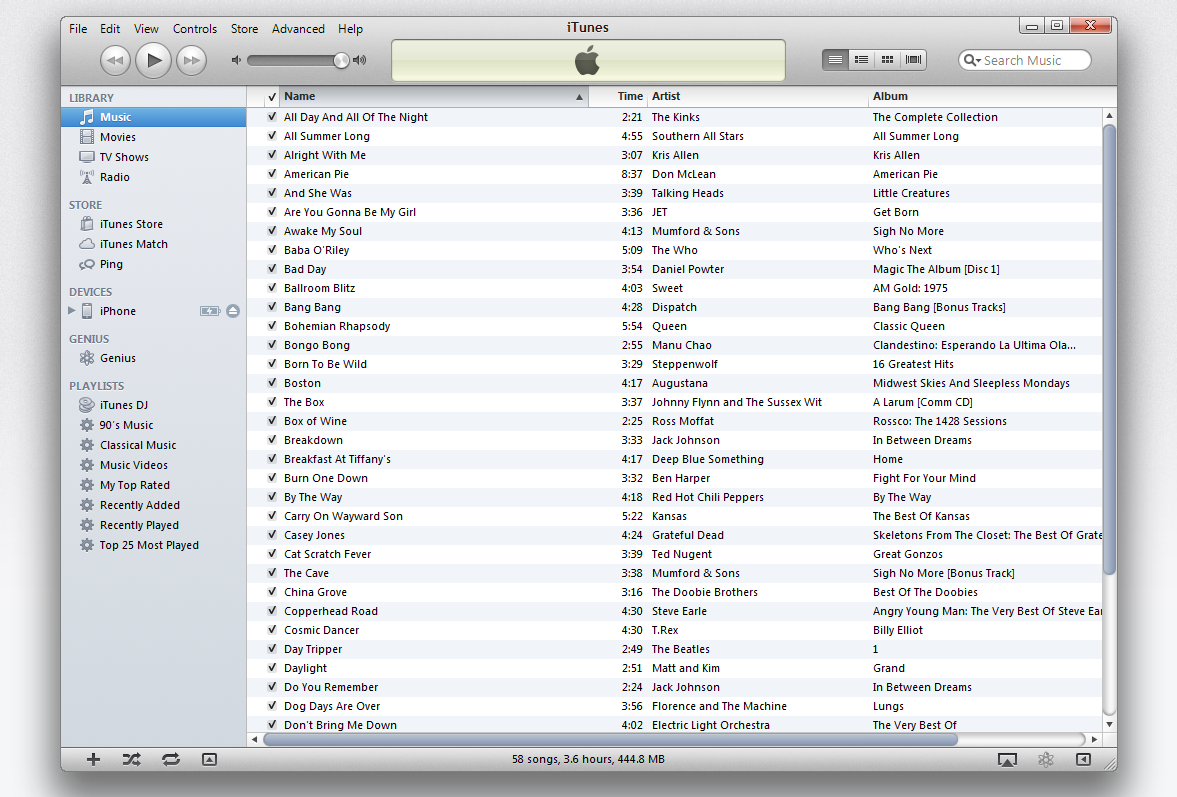The height and width of the screenshot is (797, 1177).
Task: Uncheck the All Summer Long song checkbox
Action: 272,136
